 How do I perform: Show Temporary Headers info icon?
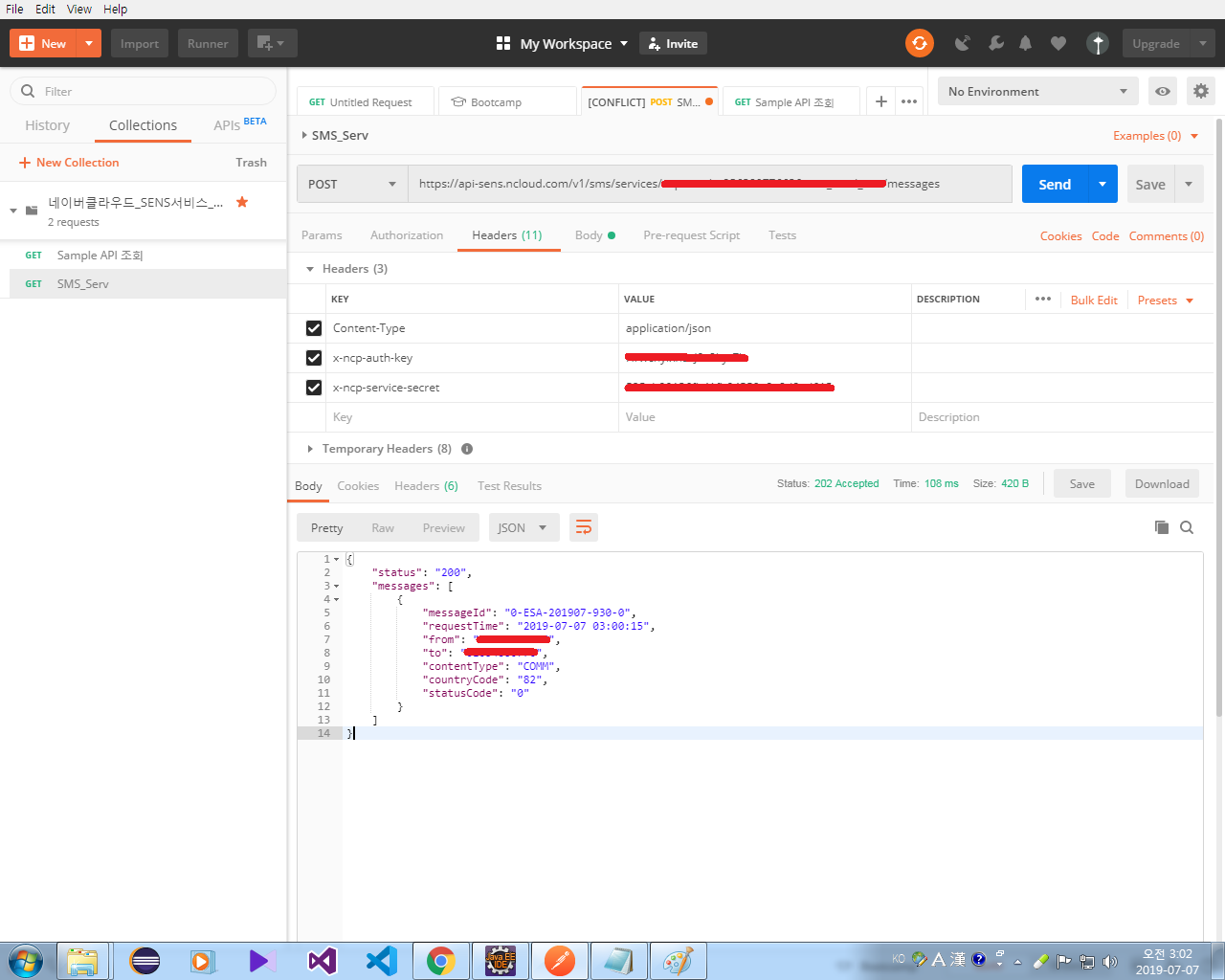tap(467, 449)
